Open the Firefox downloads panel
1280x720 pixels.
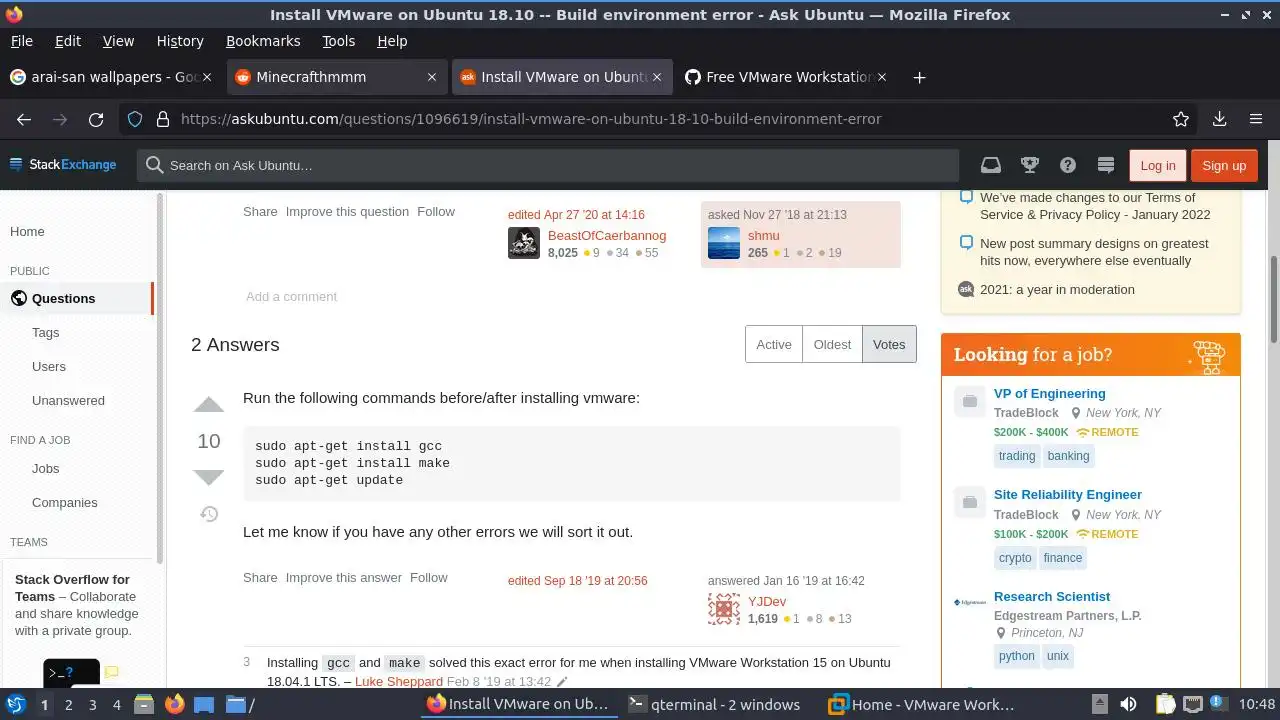1219,119
